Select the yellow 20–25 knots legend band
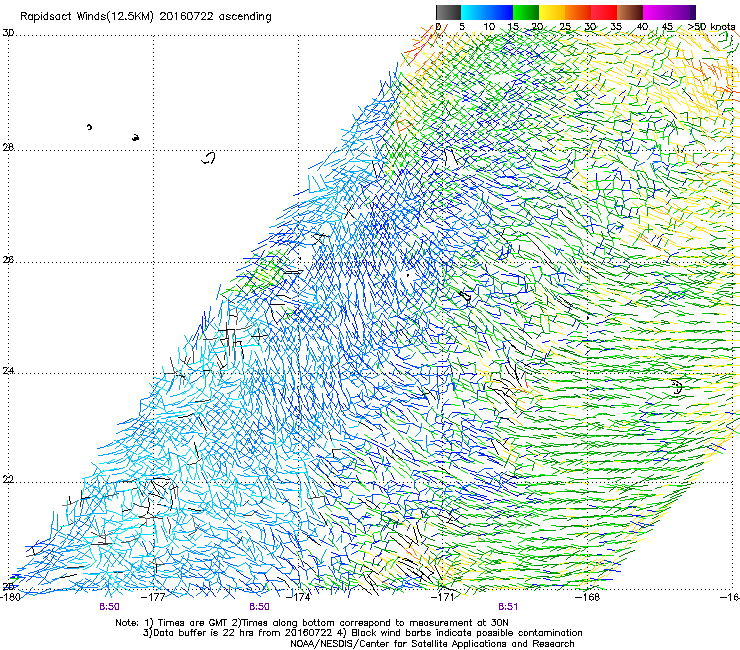The width and height of the screenshot is (740, 650). (x=552, y=12)
